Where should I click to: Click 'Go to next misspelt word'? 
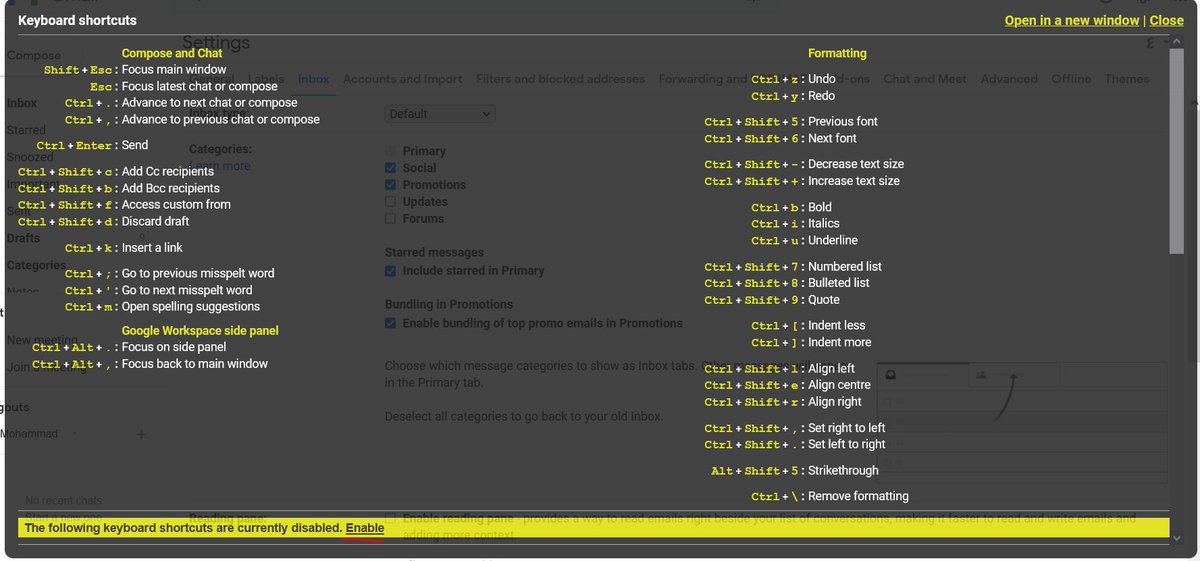(159, 290)
